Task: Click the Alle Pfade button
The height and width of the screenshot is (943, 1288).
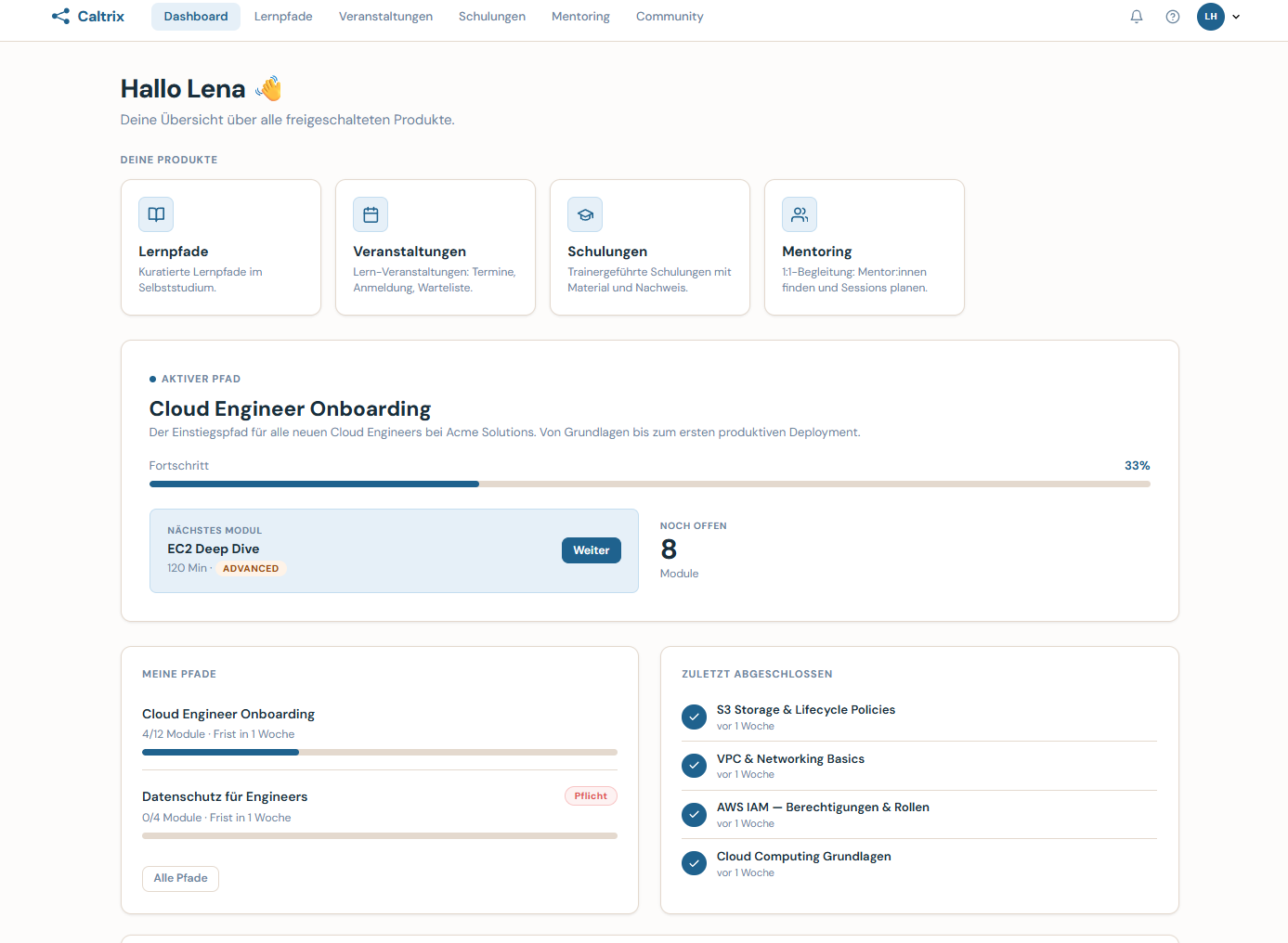Action: tap(180, 878)
